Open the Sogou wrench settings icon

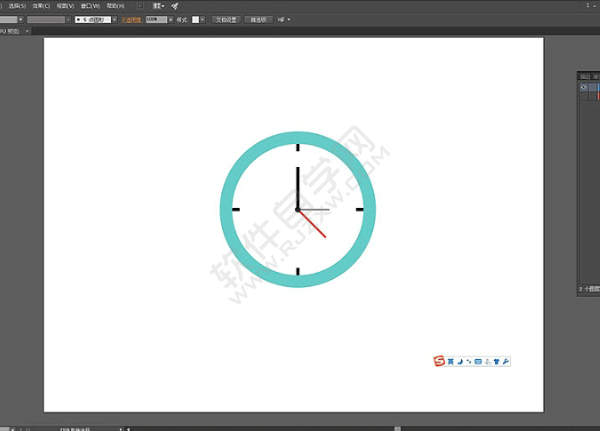tap(505, 361)
